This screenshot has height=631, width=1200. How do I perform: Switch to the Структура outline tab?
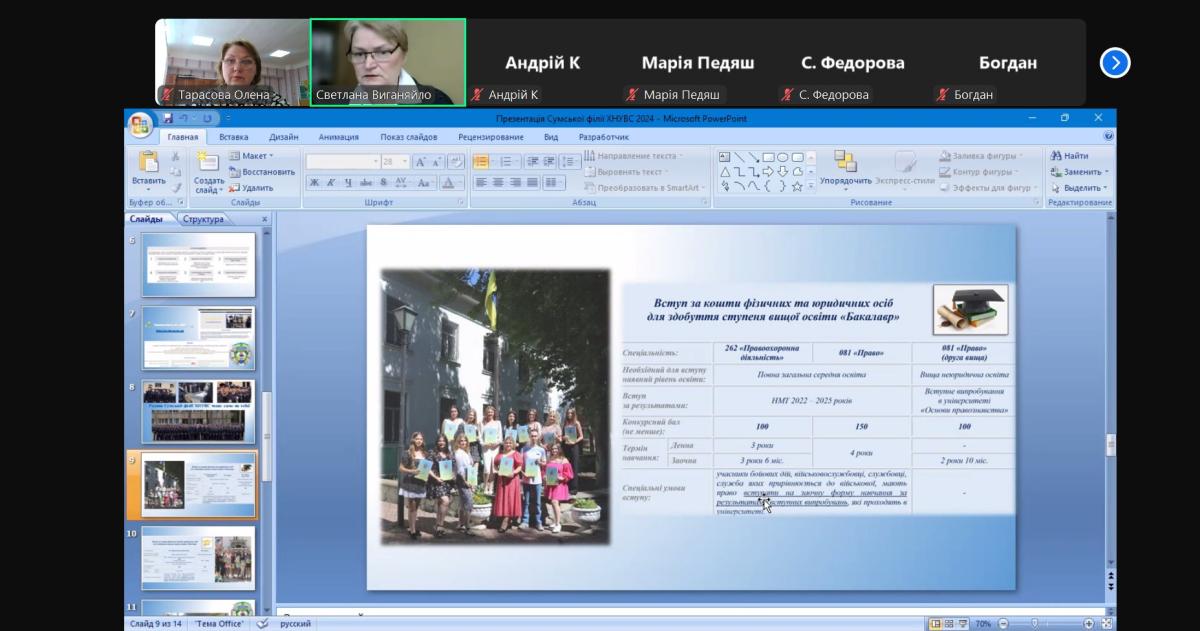pos(203,219)
